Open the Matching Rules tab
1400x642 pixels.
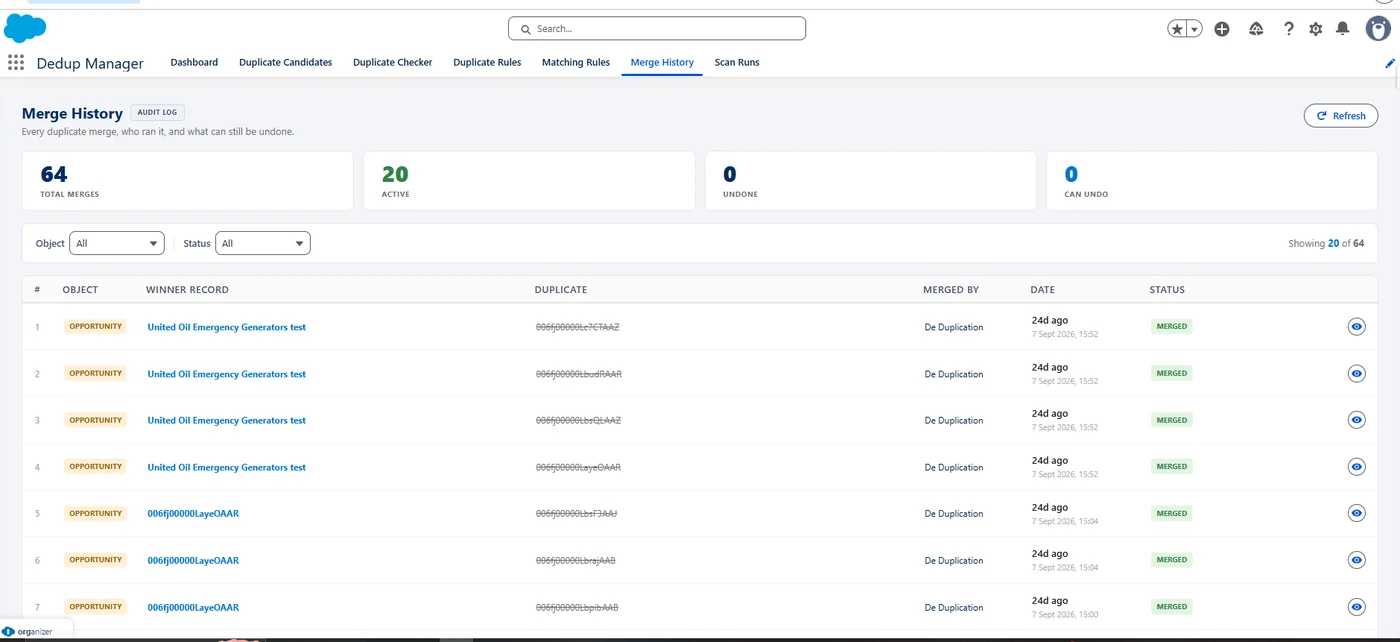[x=576, y=62]
